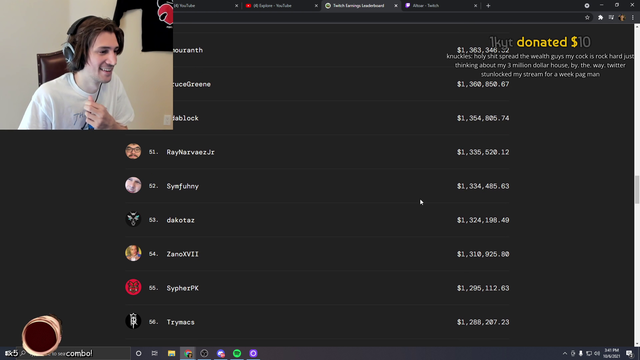Open the Trymacs streamer name
Viewport: 640px width, 360px height.
[x=180, y=322]
